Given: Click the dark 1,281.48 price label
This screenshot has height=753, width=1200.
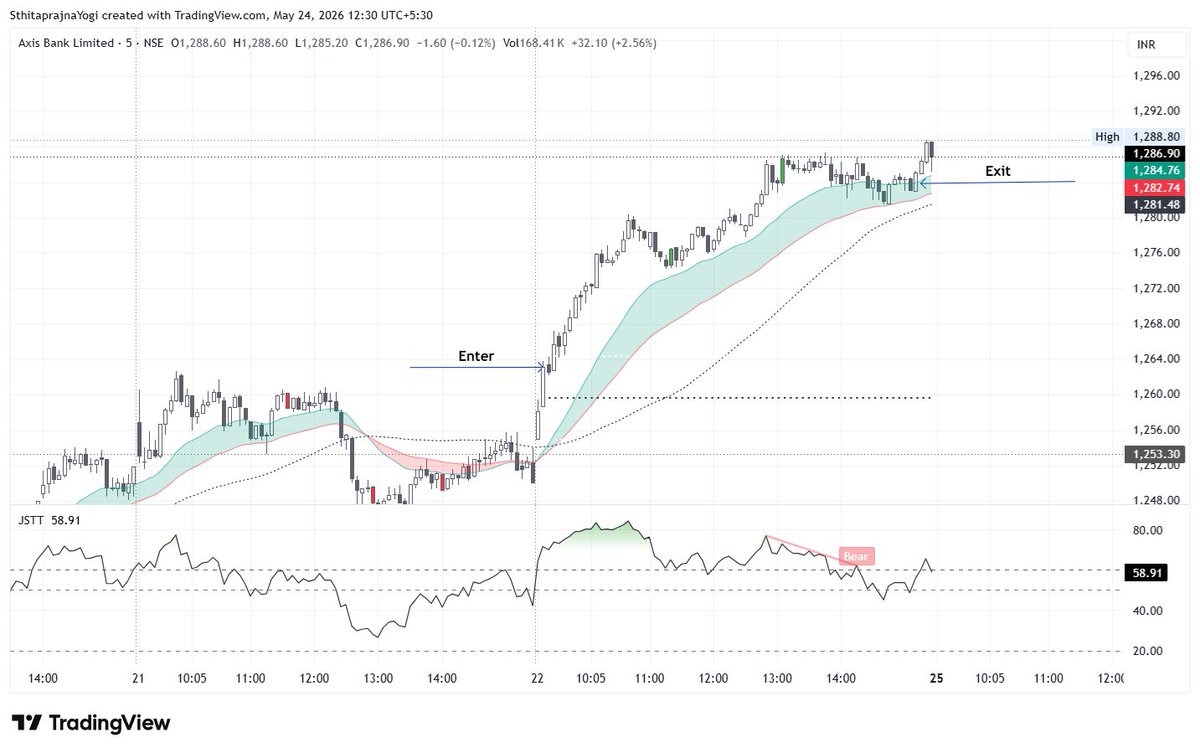Looking at the screenshot, I should point(1156,205).
